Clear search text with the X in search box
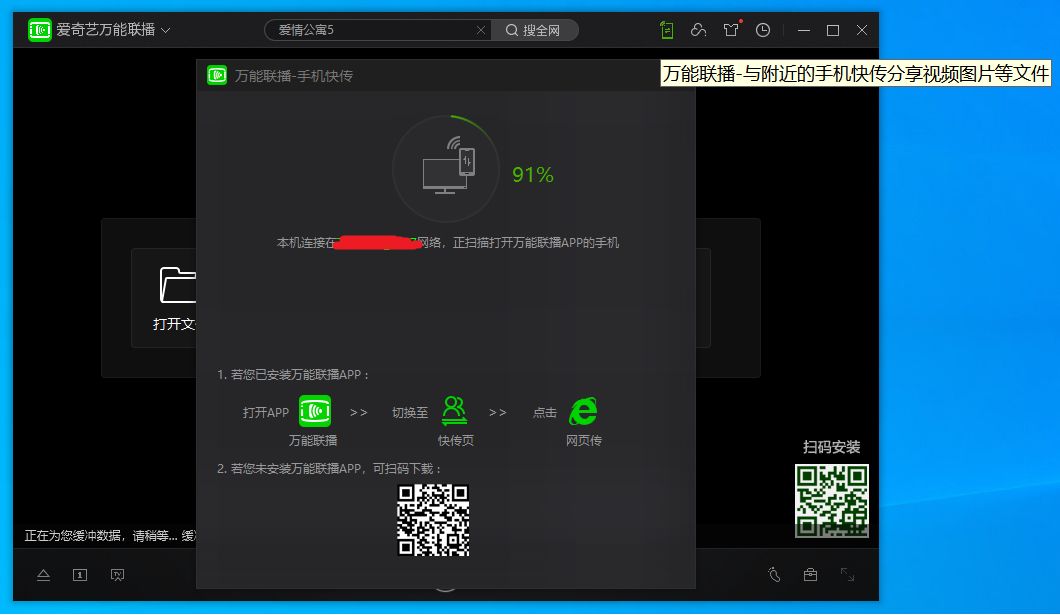Viewport: 1060px width, 615px height. (481, 30)
